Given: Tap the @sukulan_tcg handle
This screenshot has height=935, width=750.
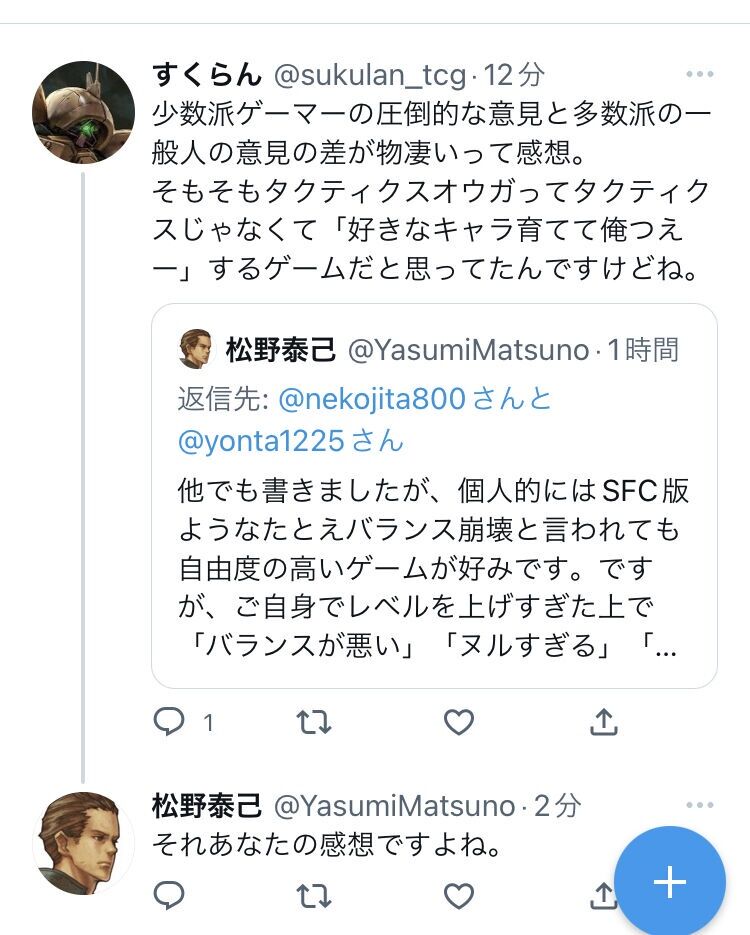Looking at the screenshot, I should [x=370, y=75].
